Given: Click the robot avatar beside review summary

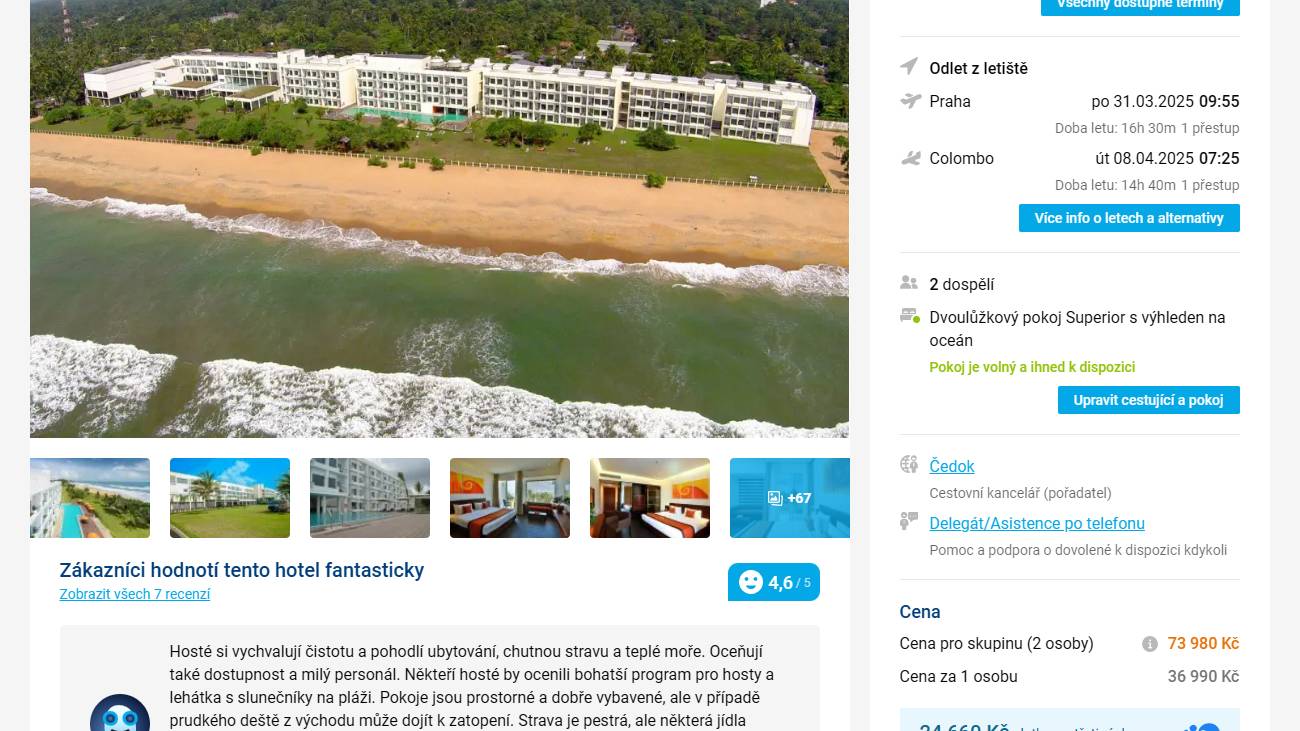Looking at the screenshot, I should [120, 716].
